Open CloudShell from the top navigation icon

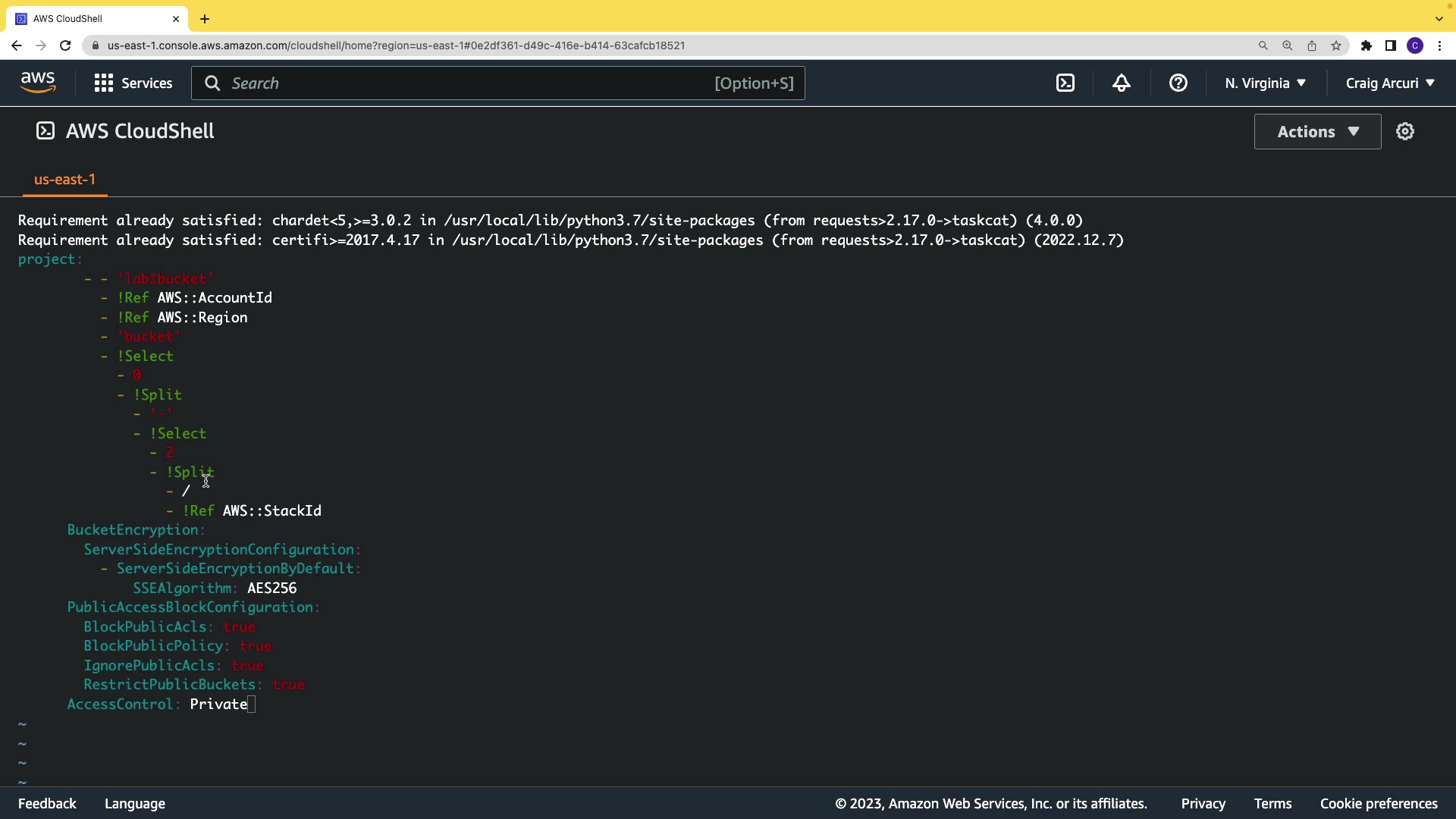(x=1065, y=83)
